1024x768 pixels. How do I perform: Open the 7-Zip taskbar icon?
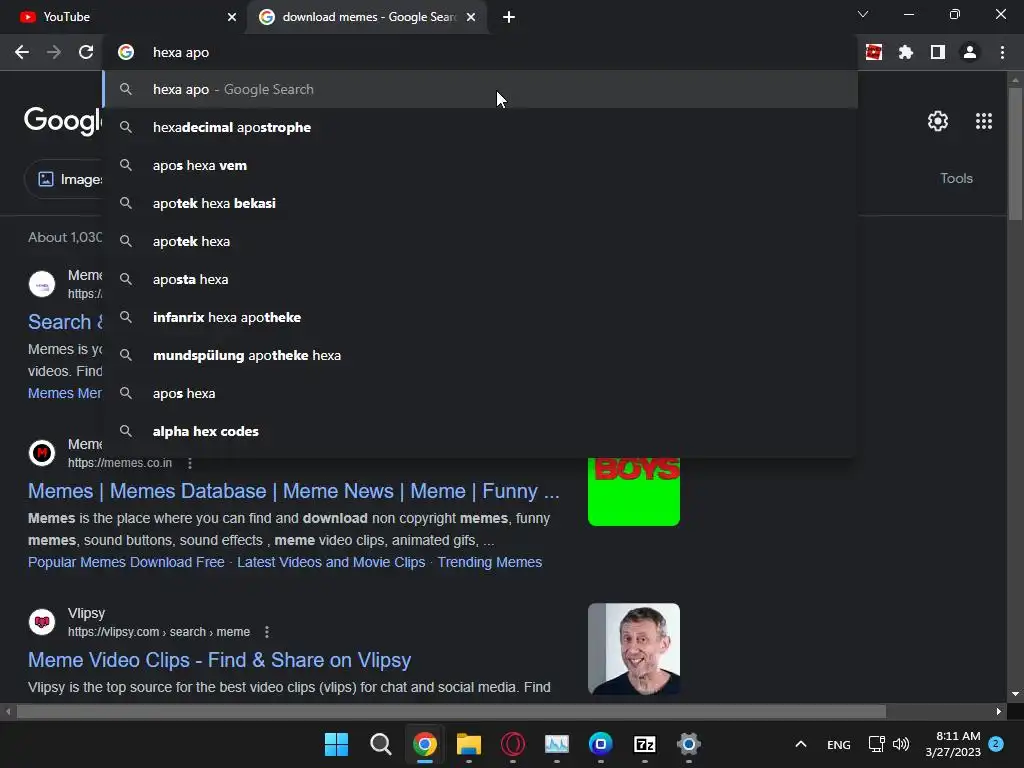[x=645, y=744]
